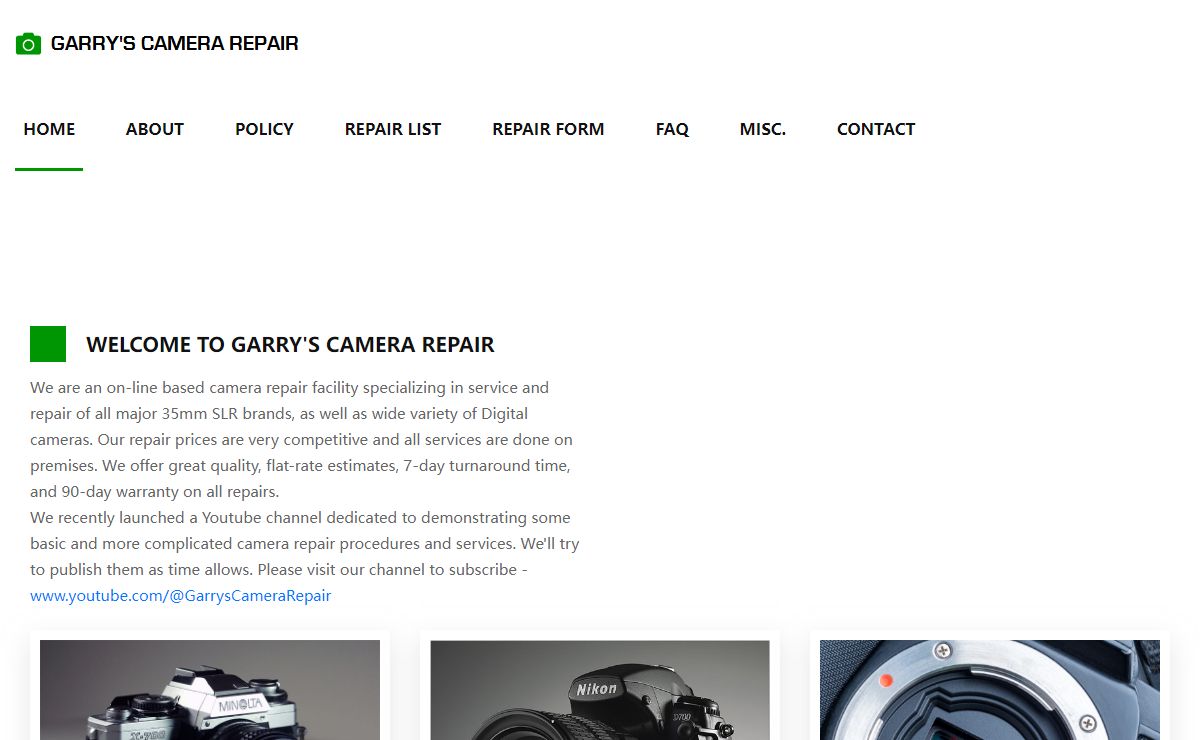Click the green square beside the welcome heading
The height and width of the screenshot is (740, 1200).
tap(48, 344)
